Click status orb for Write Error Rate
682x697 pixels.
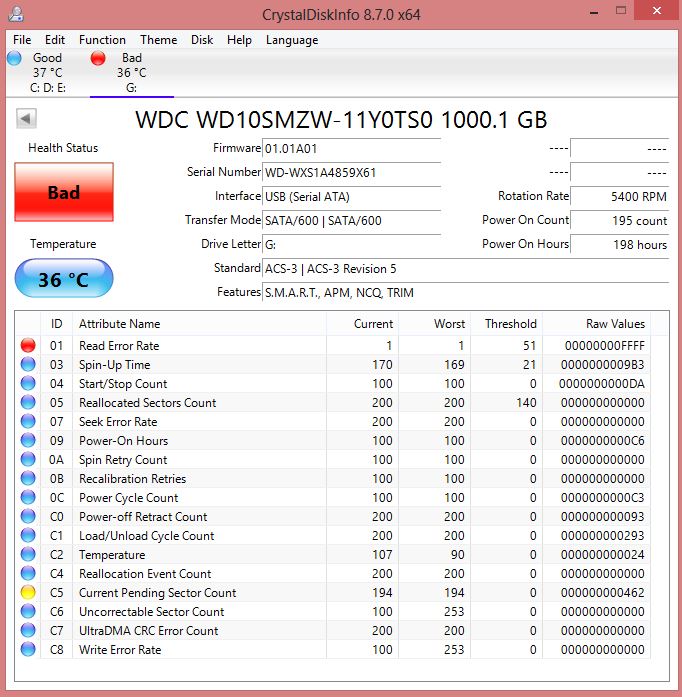[28, 649]
